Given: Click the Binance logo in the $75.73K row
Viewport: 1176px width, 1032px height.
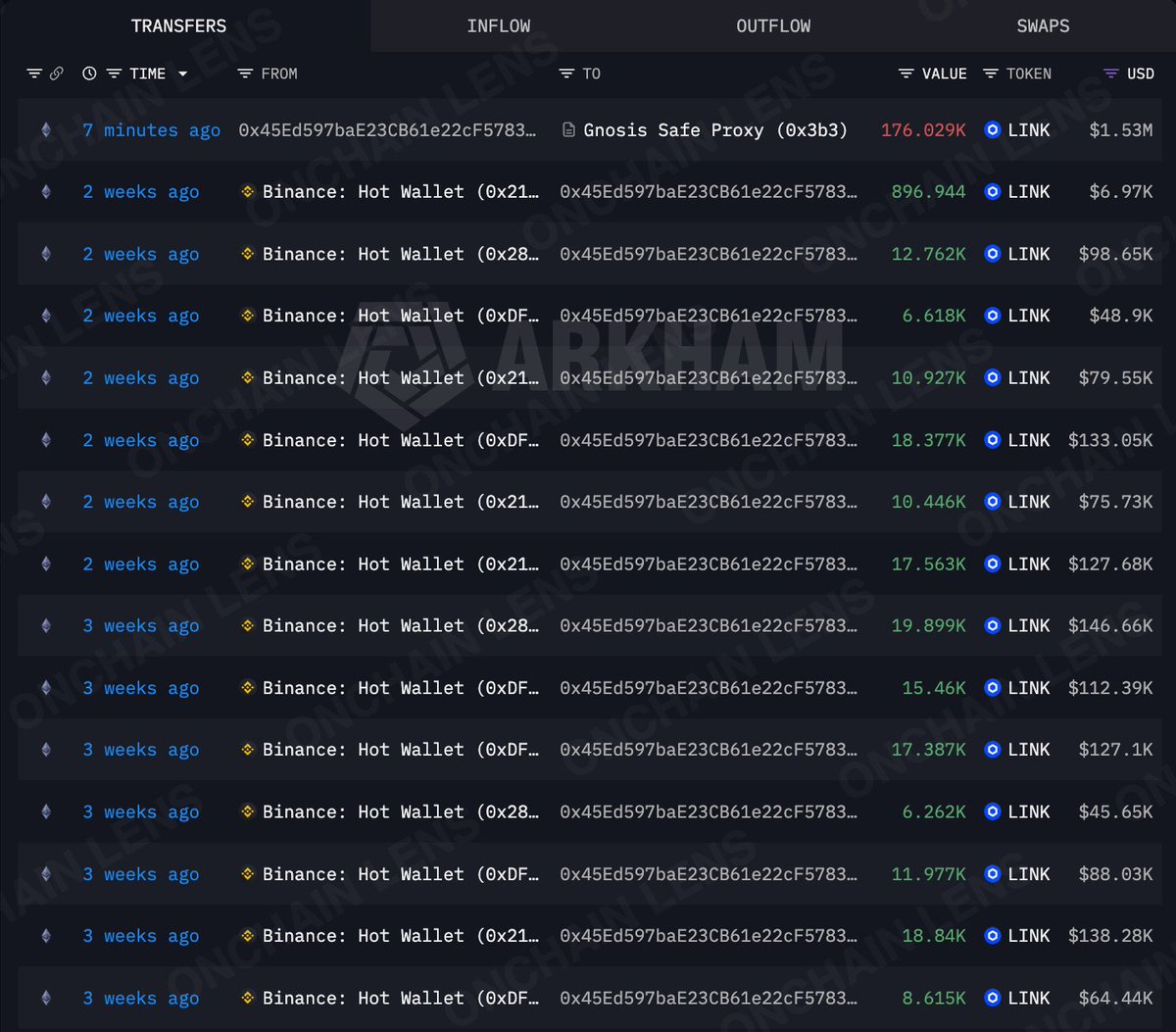Looking at the screenshot, I should (248, 502).
